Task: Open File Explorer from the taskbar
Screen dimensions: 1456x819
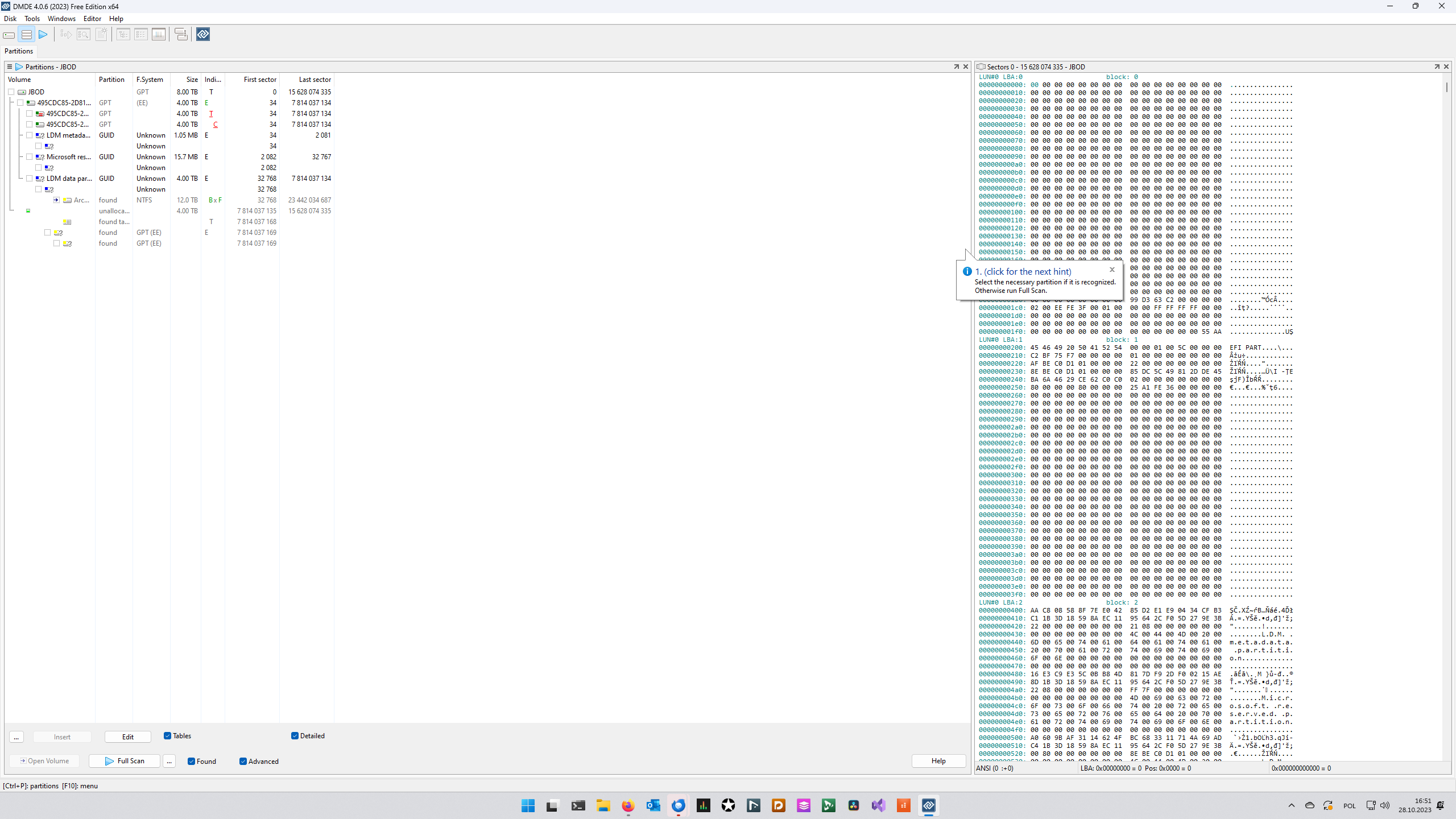Action: [x=603, y=805]
